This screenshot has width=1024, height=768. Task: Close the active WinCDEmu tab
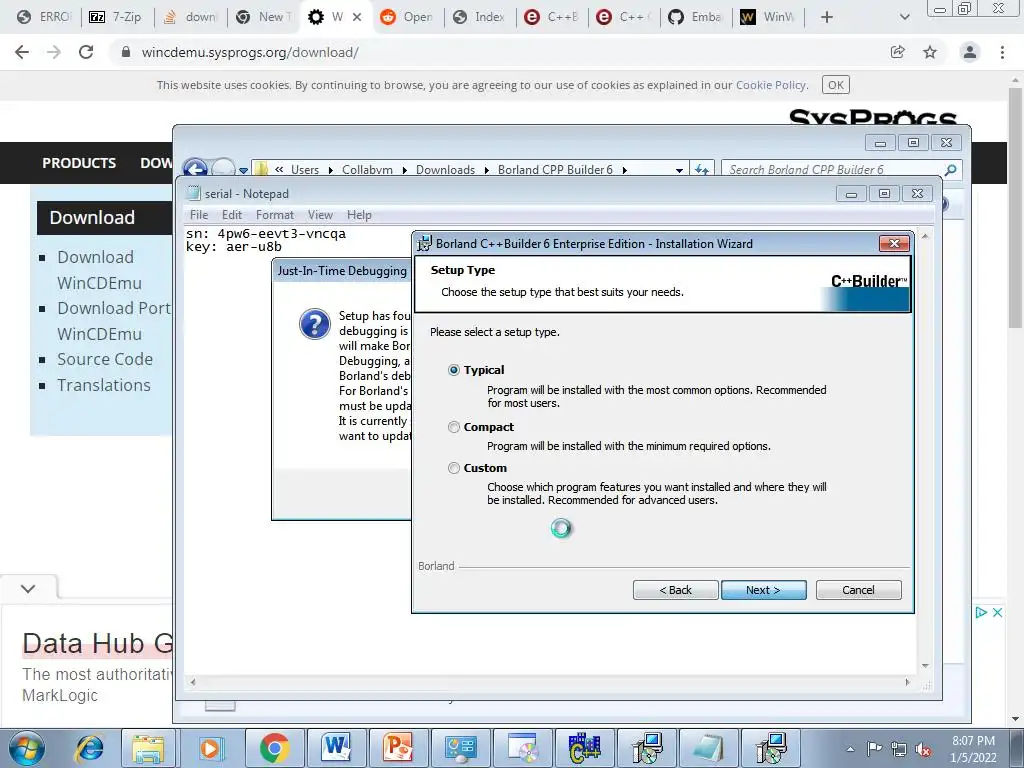click(357, 17)
